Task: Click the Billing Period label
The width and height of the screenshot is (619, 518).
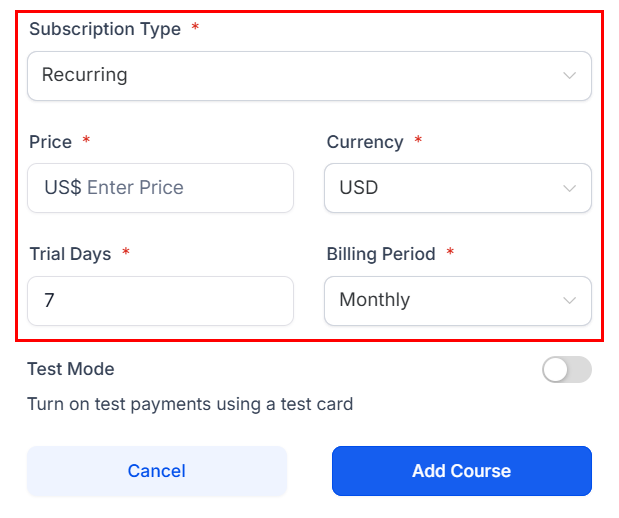Action: [381, 254]
